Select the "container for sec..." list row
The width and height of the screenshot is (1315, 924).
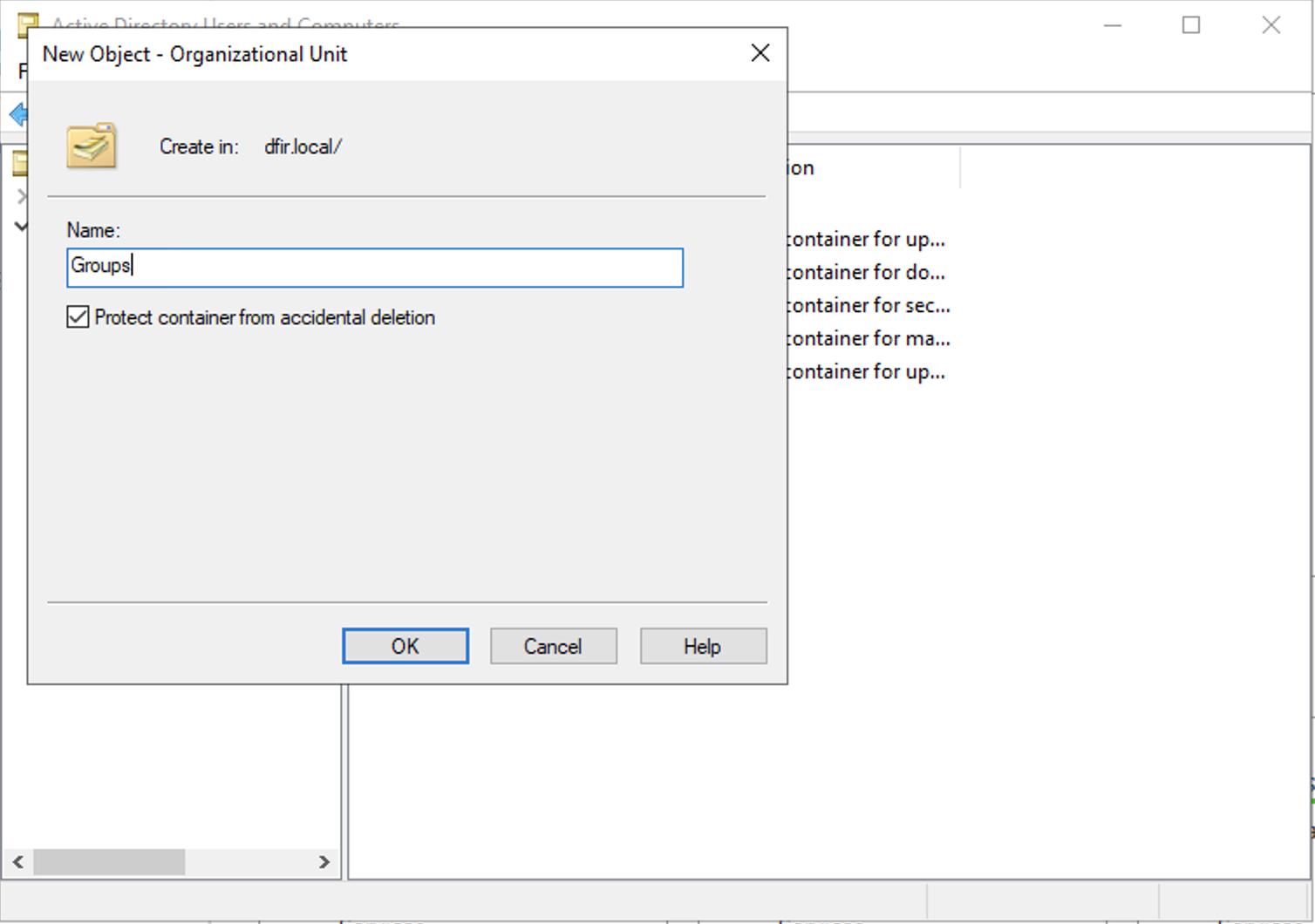pyautogui.click(x=868, y=306)
